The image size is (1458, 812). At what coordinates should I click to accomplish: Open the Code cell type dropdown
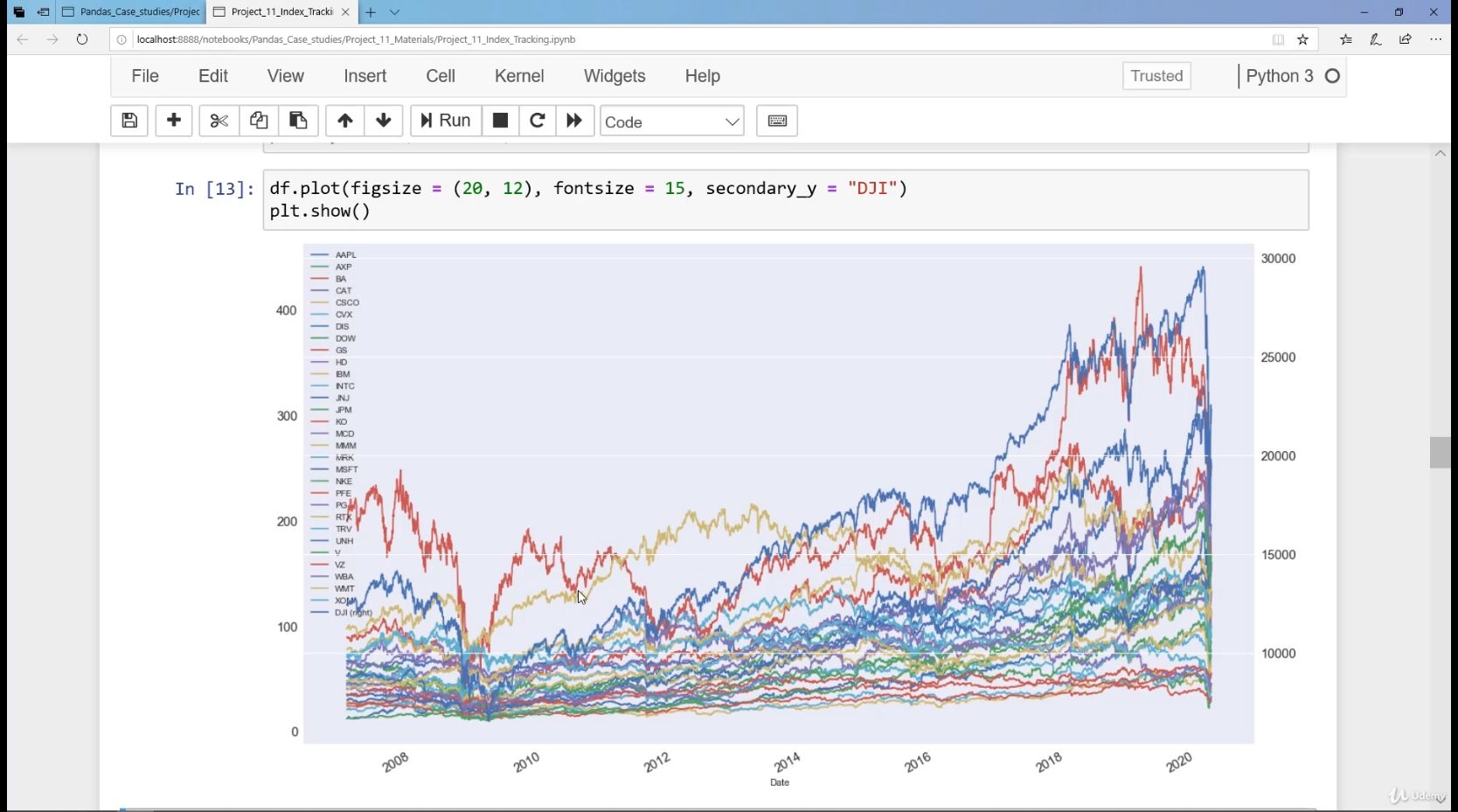click(671, 121)
